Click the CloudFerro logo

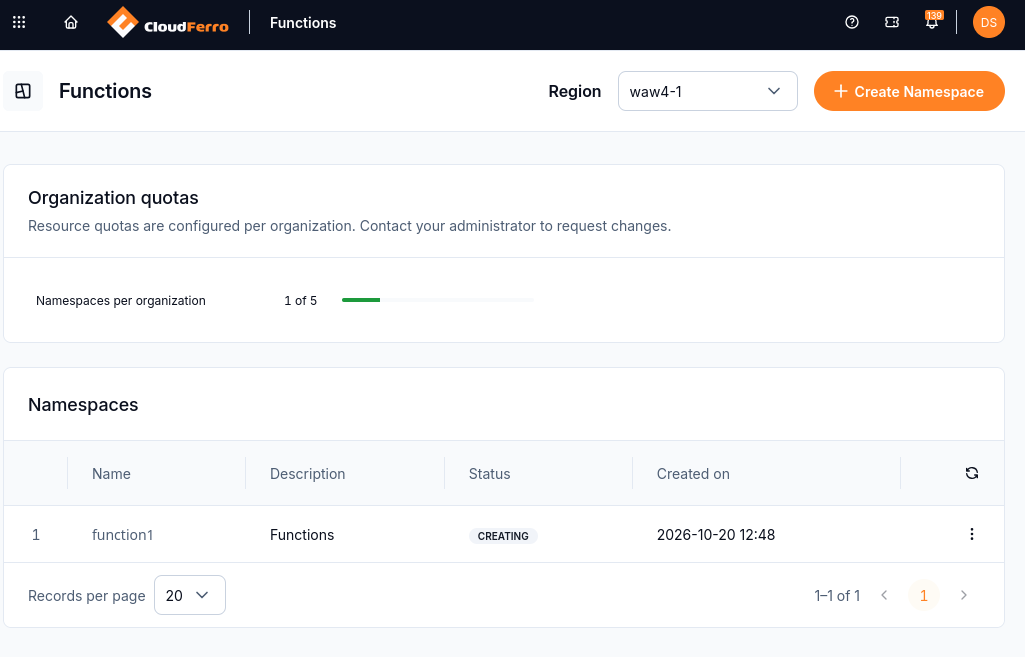point(168,23)
